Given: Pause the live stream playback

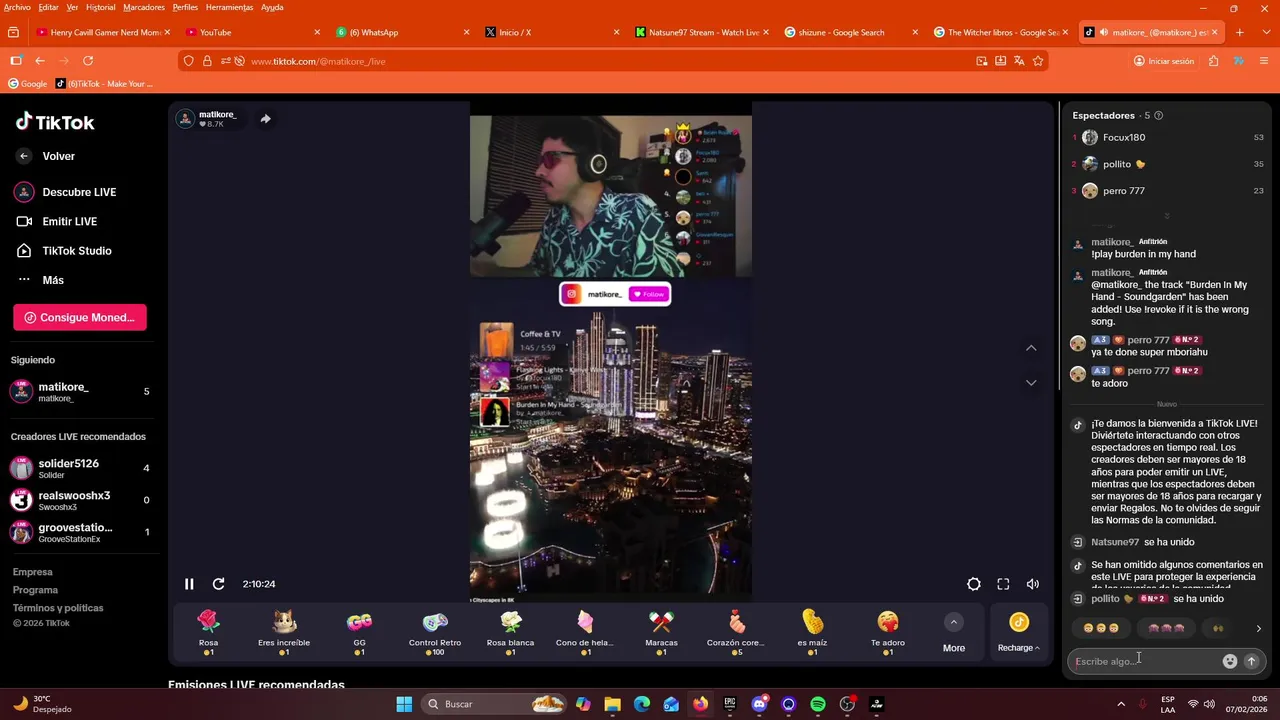Looking at the screenshot, I should pyautogui.click(x=189, y=584).
